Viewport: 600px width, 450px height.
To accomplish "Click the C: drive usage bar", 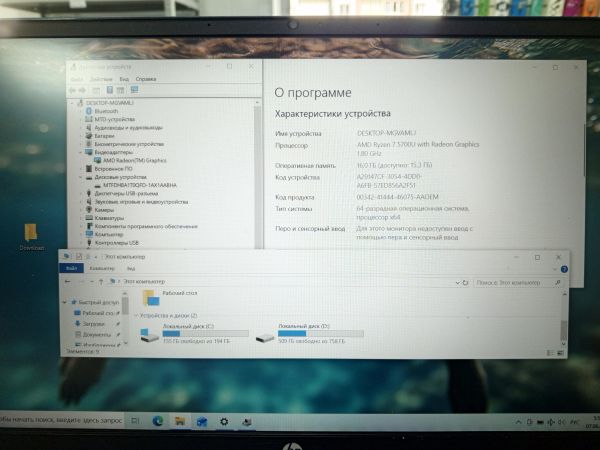I will click(x=205, y=334).
